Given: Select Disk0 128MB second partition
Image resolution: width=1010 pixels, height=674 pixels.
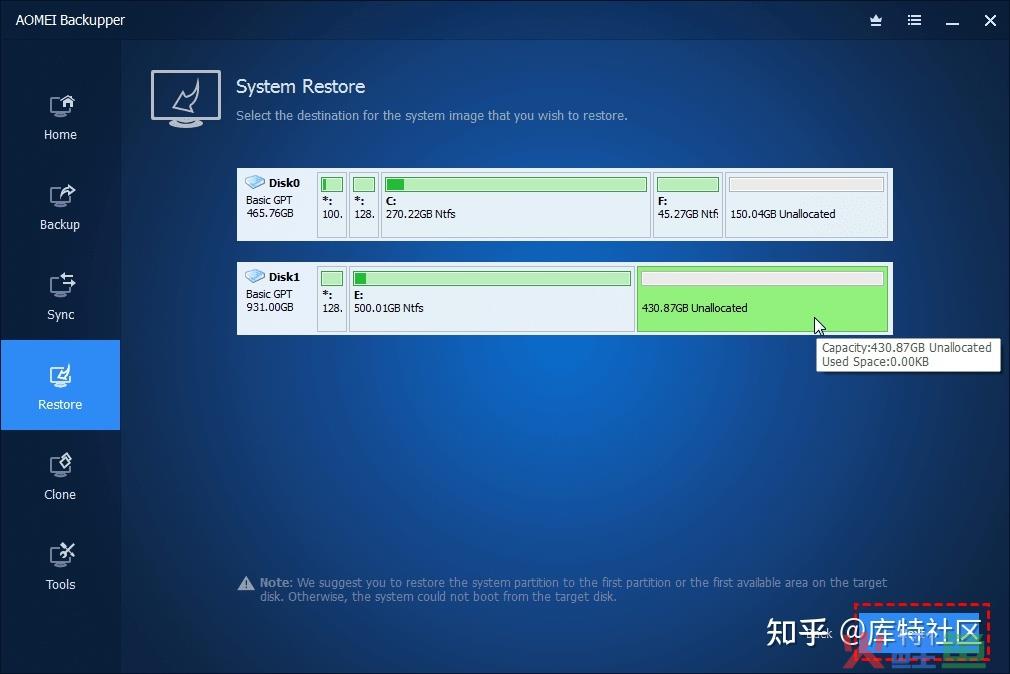Looking at the screenshot, I should [x=364, y=204].
